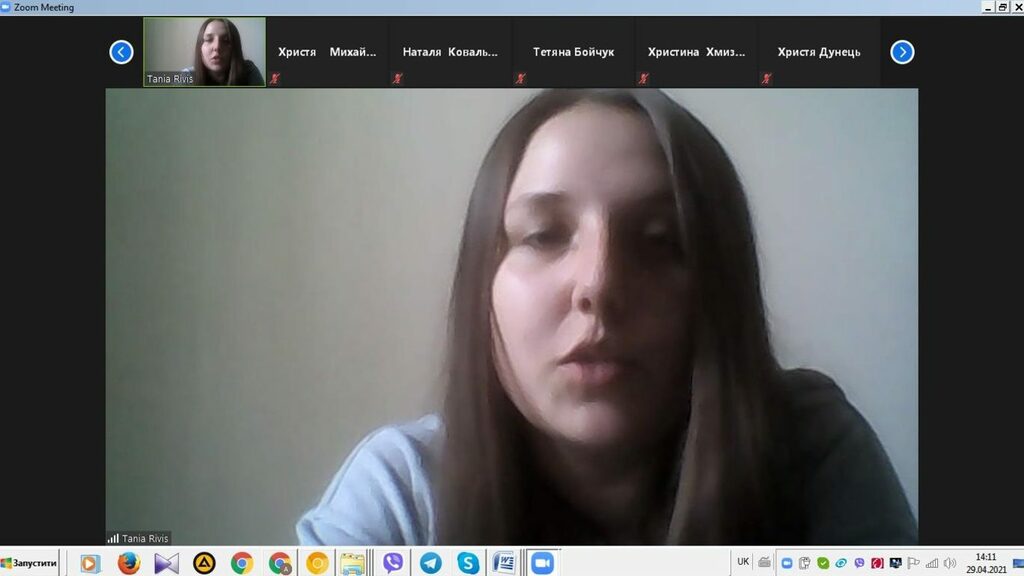This screenshot has height=576, width=1024.
Task: Open Microsoft Word in taskbar
Action: [x=503, y=563]
